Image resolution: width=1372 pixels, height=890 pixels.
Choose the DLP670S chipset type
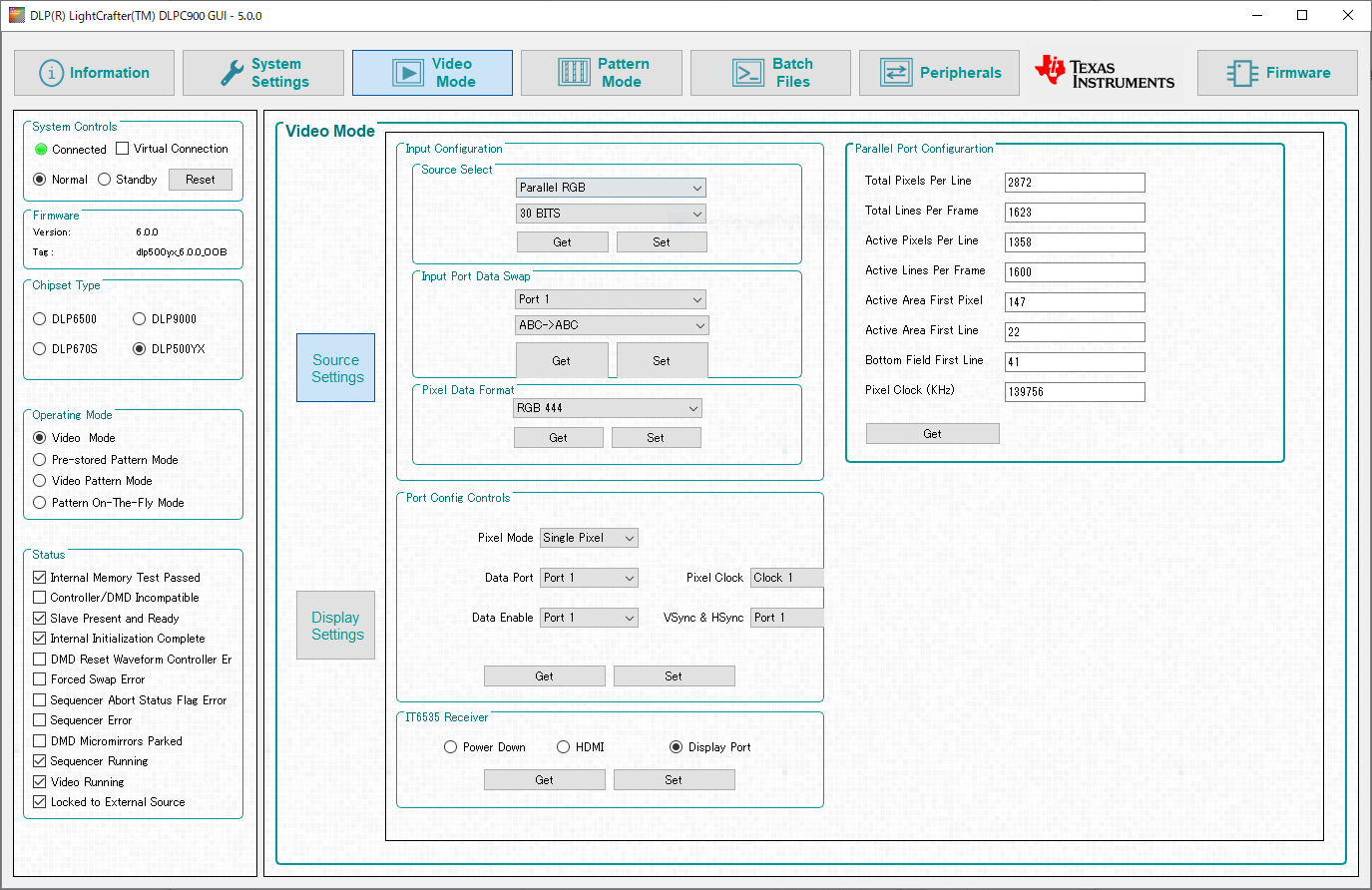40,349
